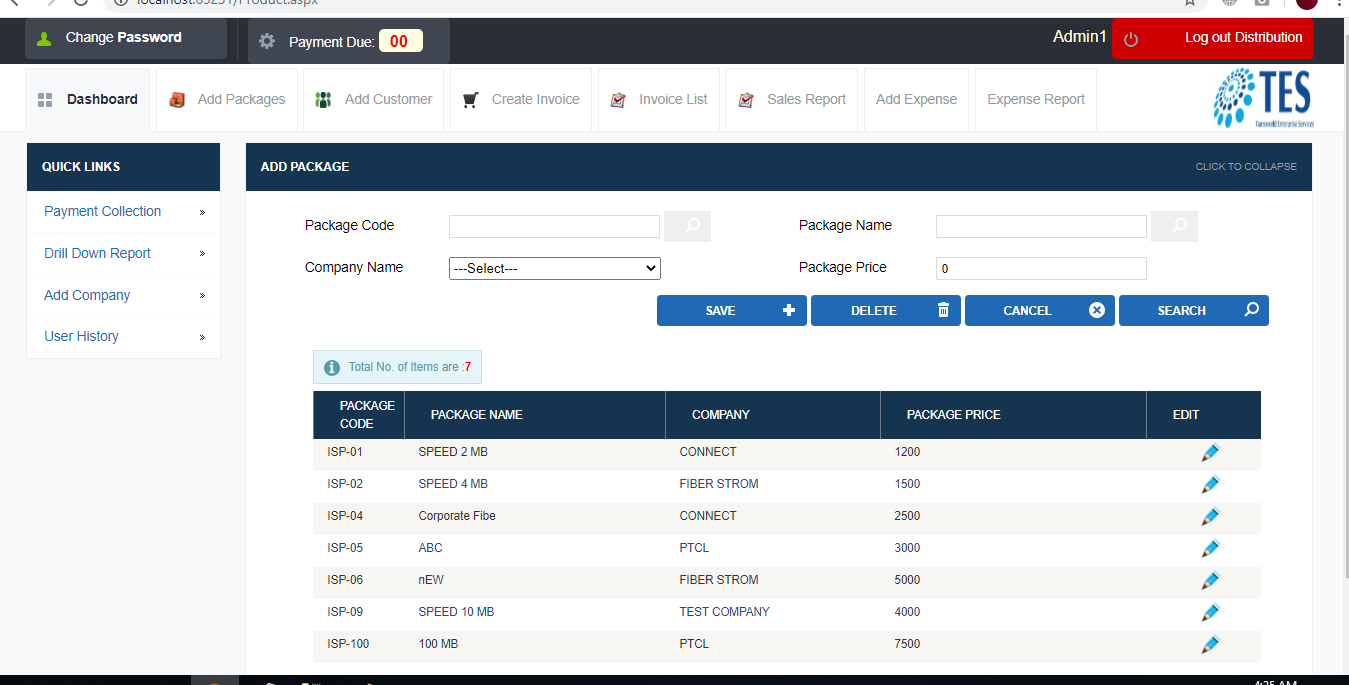This screenshot has width=1349, height=685.
Task: Click the Package Price field
Action: (x=1041, y=268)
